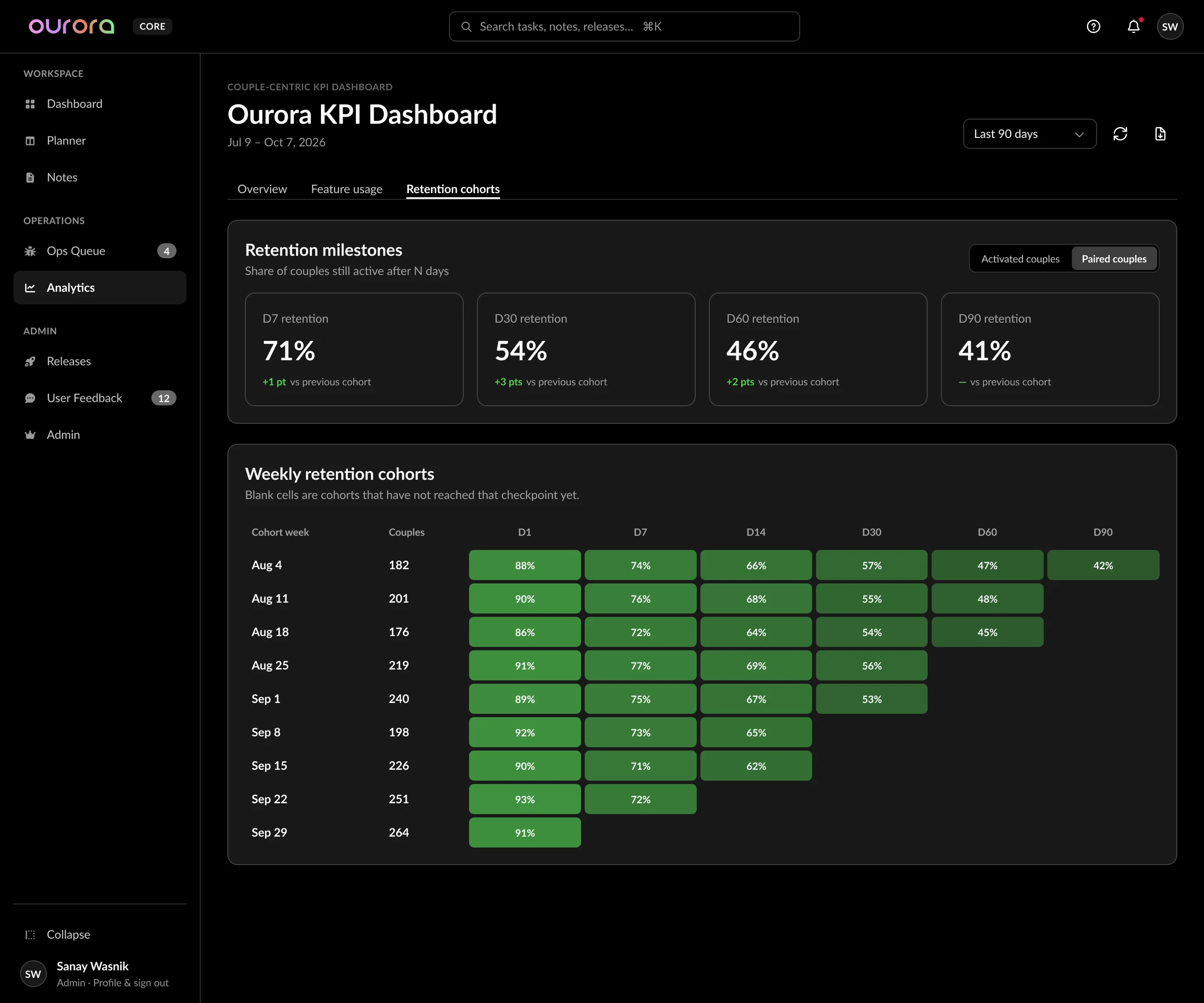Click the User Feedback badge 12
Image resolution: width=1204 pixels, height=1003 pixels.
pos(164,398)
